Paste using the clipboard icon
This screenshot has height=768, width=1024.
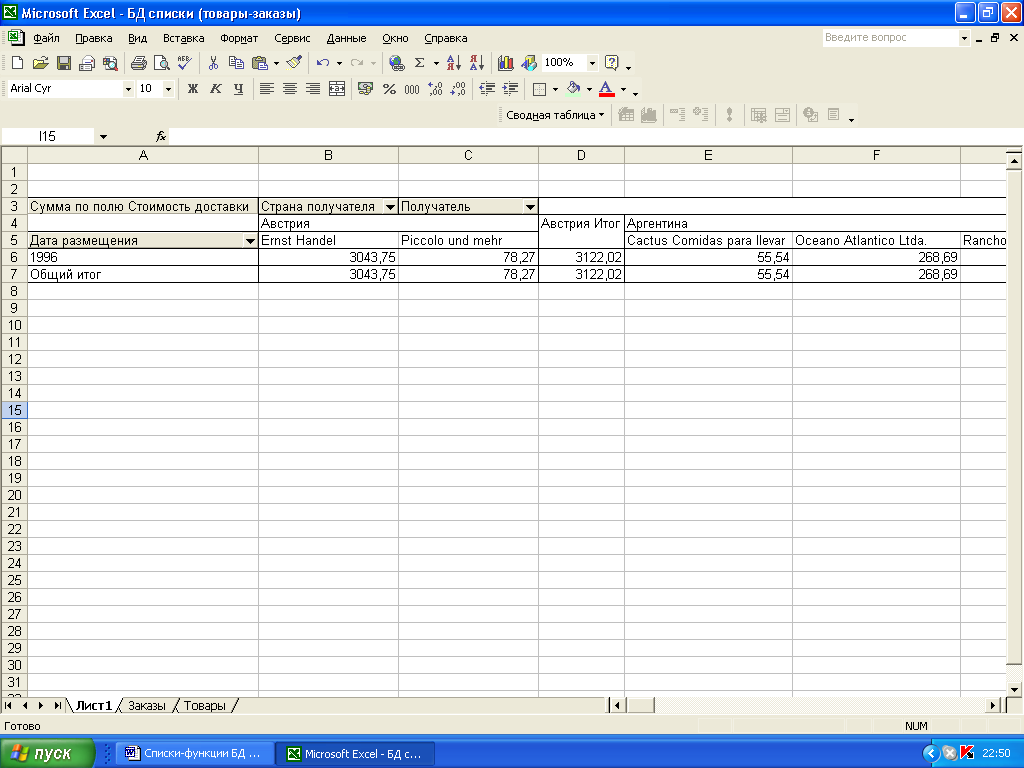click(260, 63)
